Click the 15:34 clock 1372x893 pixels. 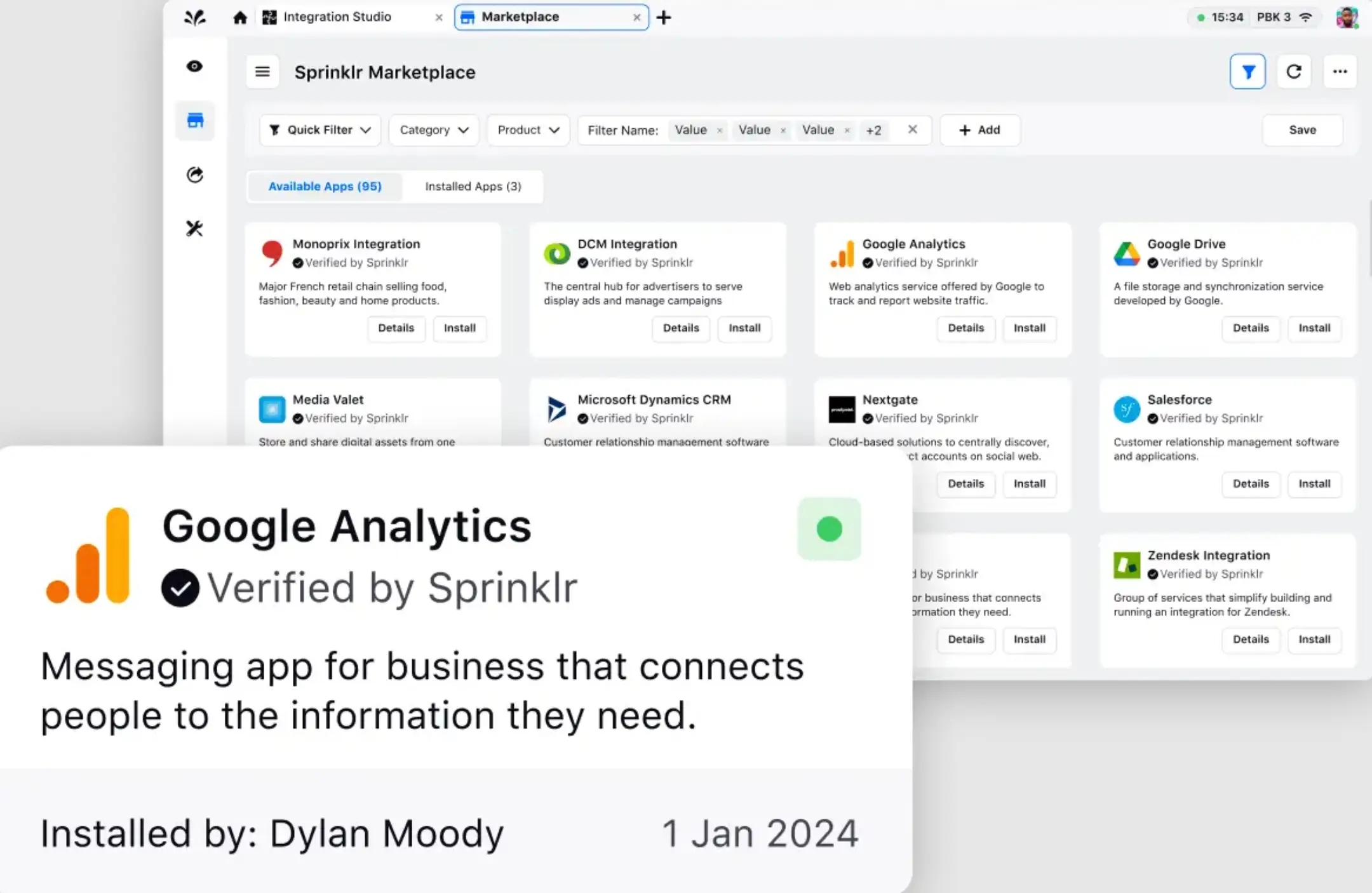1227,17
